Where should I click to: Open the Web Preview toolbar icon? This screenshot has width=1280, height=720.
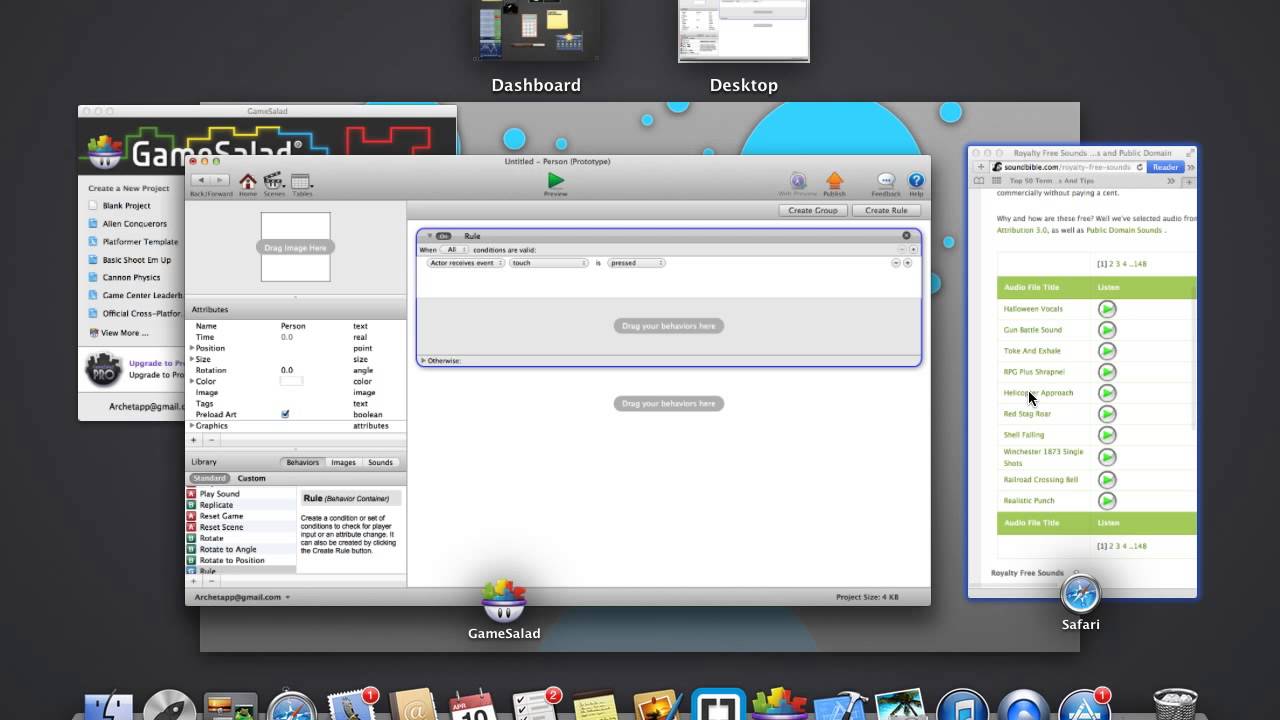tap(798, 180)
